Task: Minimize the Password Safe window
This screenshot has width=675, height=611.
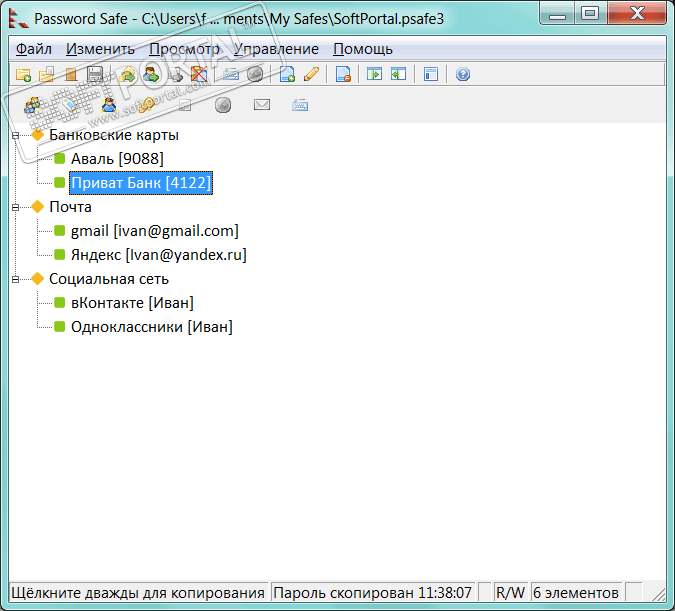Action: coord(557,13)
